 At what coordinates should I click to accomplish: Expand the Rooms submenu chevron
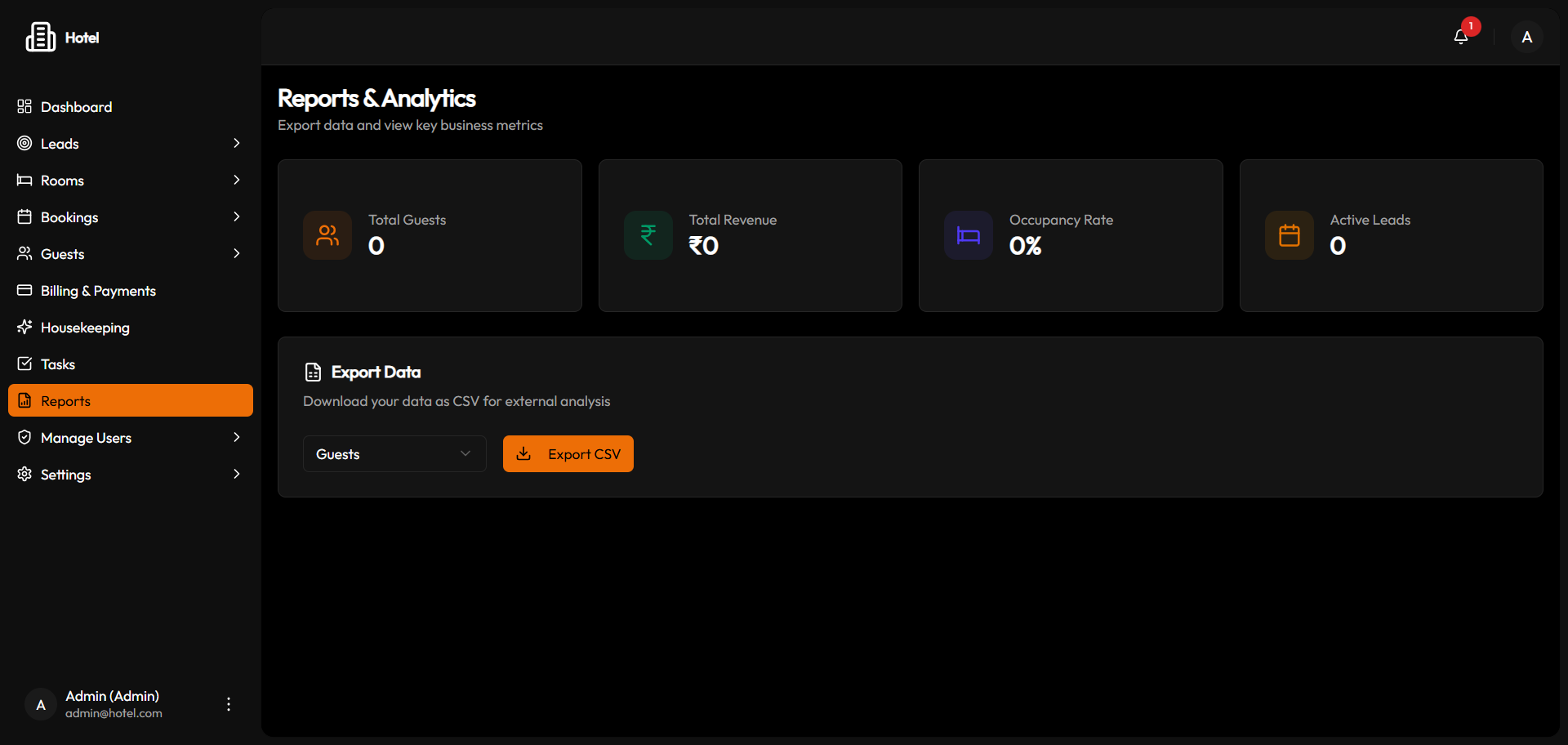tap(236, 181)
